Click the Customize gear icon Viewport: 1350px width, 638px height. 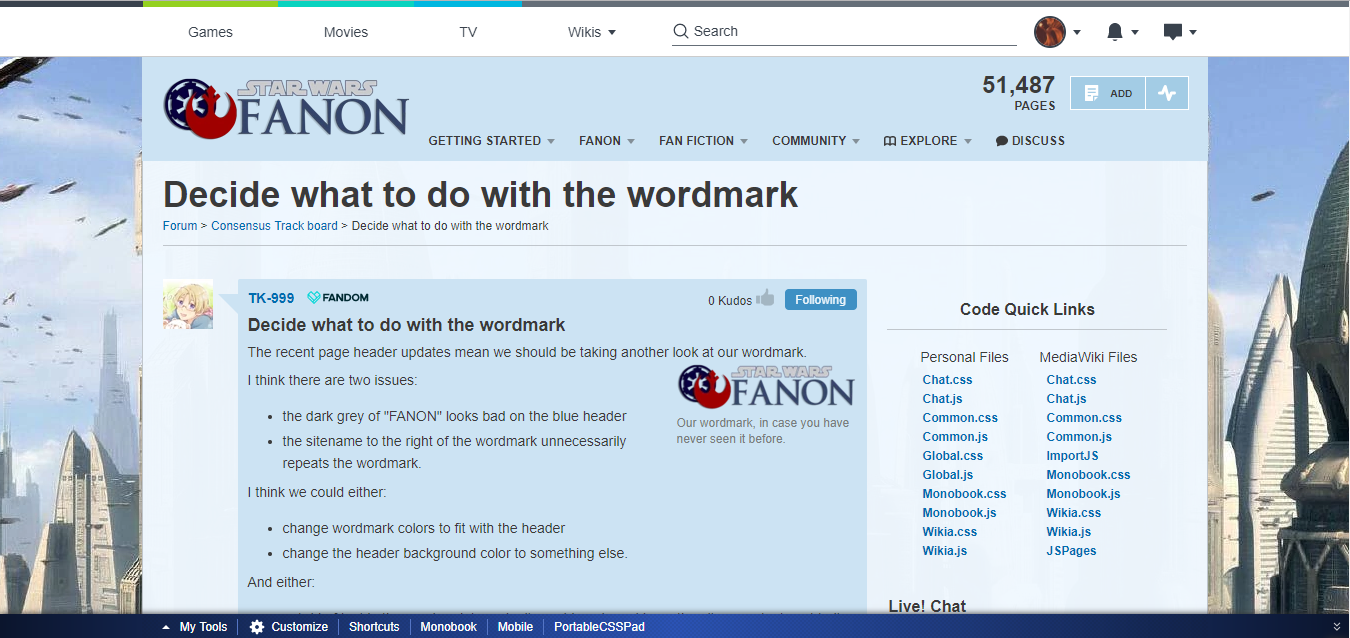[257, 627]
